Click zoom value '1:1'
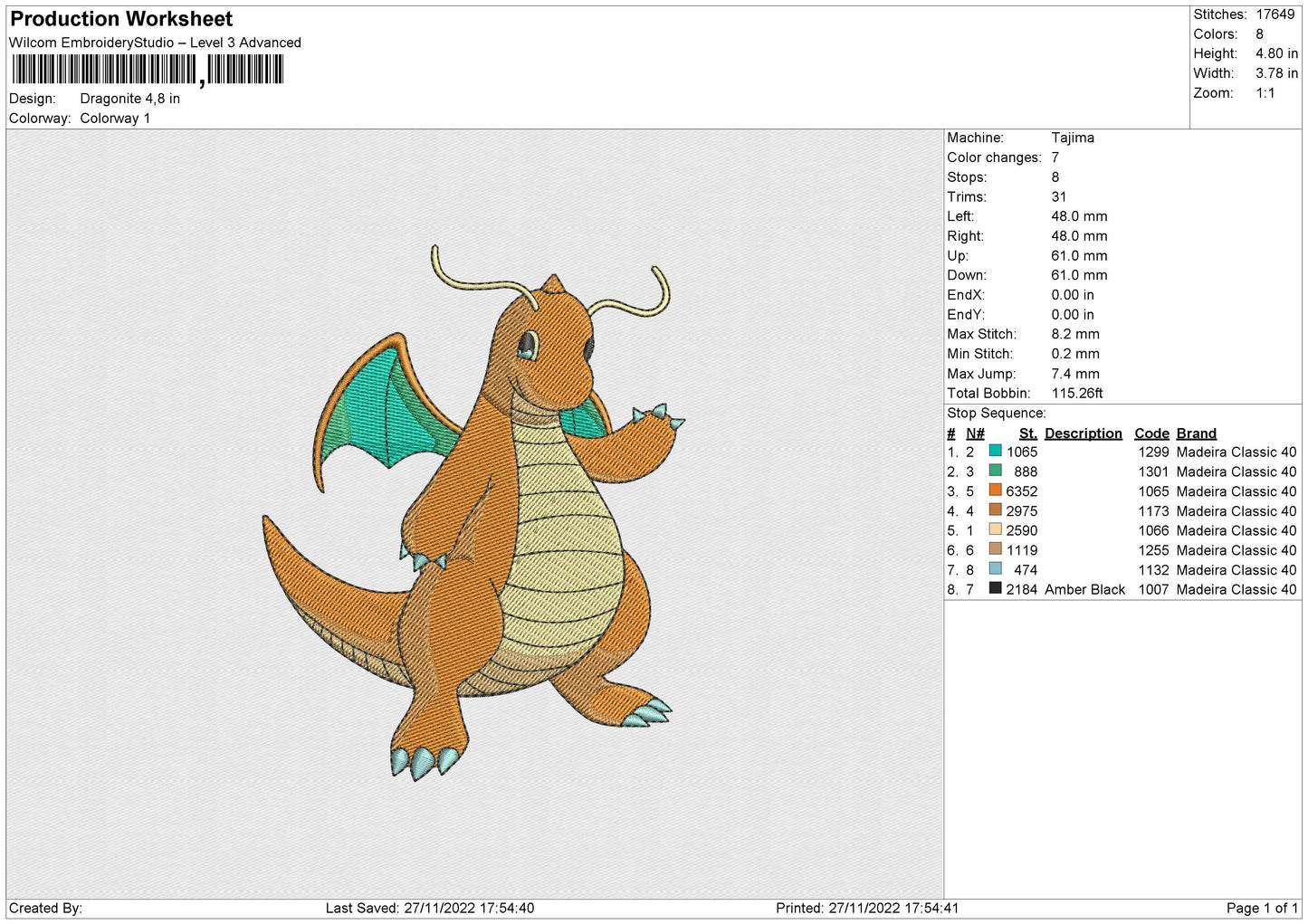 click(1265, 93)
